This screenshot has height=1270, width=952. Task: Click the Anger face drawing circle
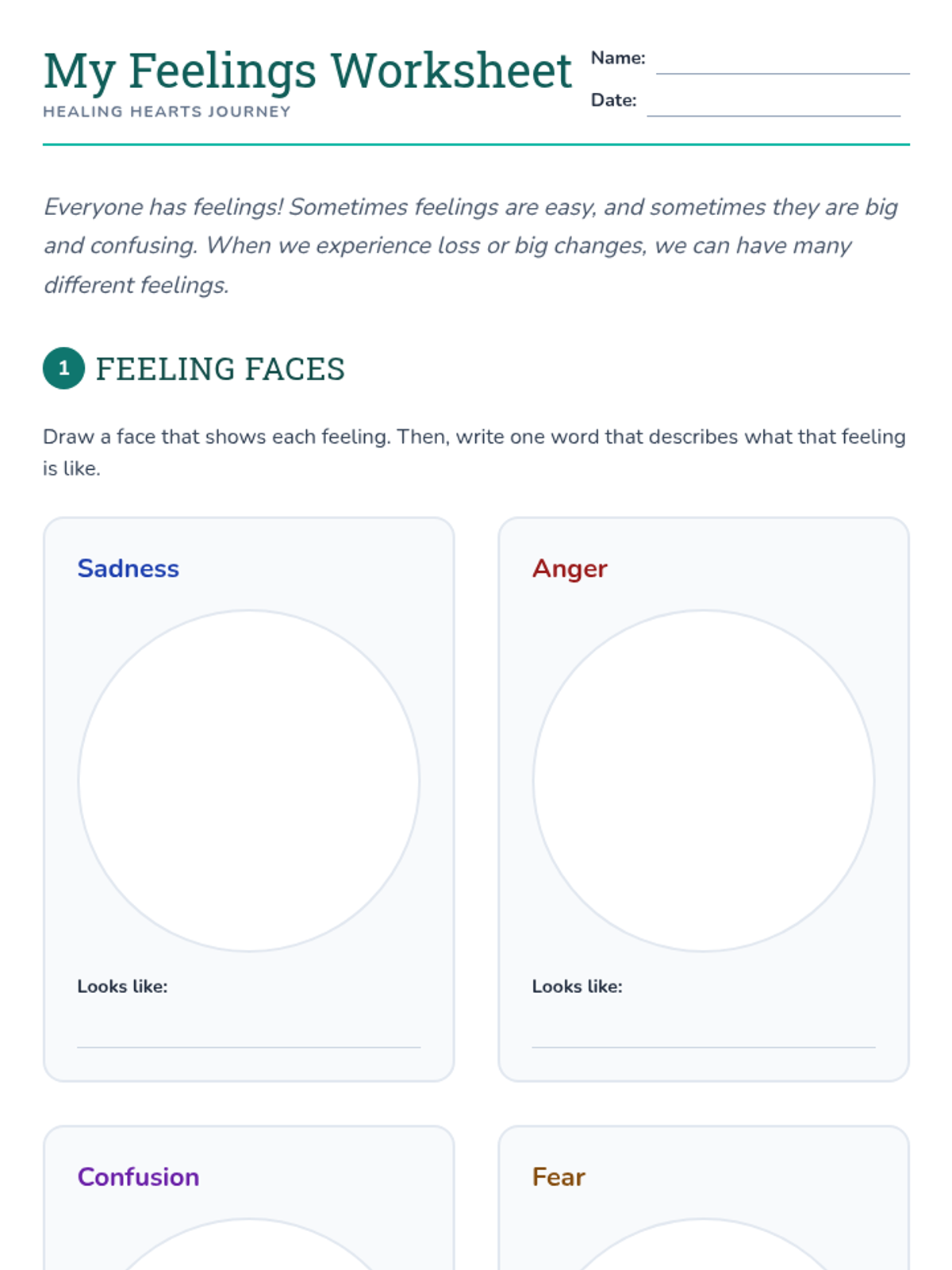click(704, 781)
